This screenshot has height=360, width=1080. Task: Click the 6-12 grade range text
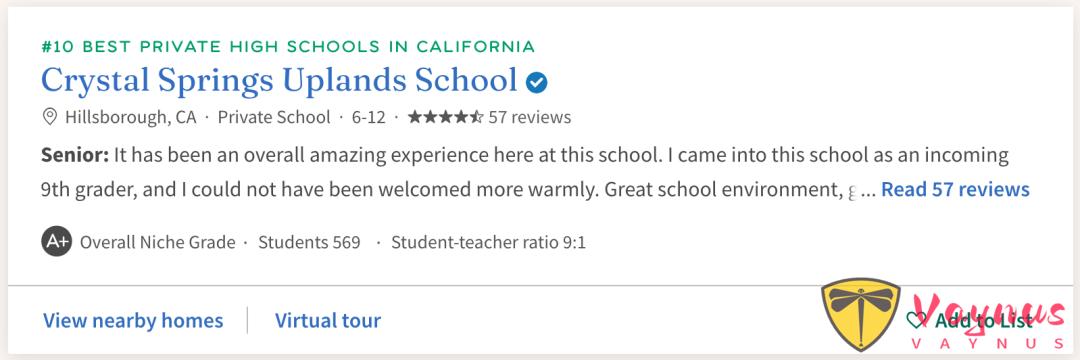point(368,117)
